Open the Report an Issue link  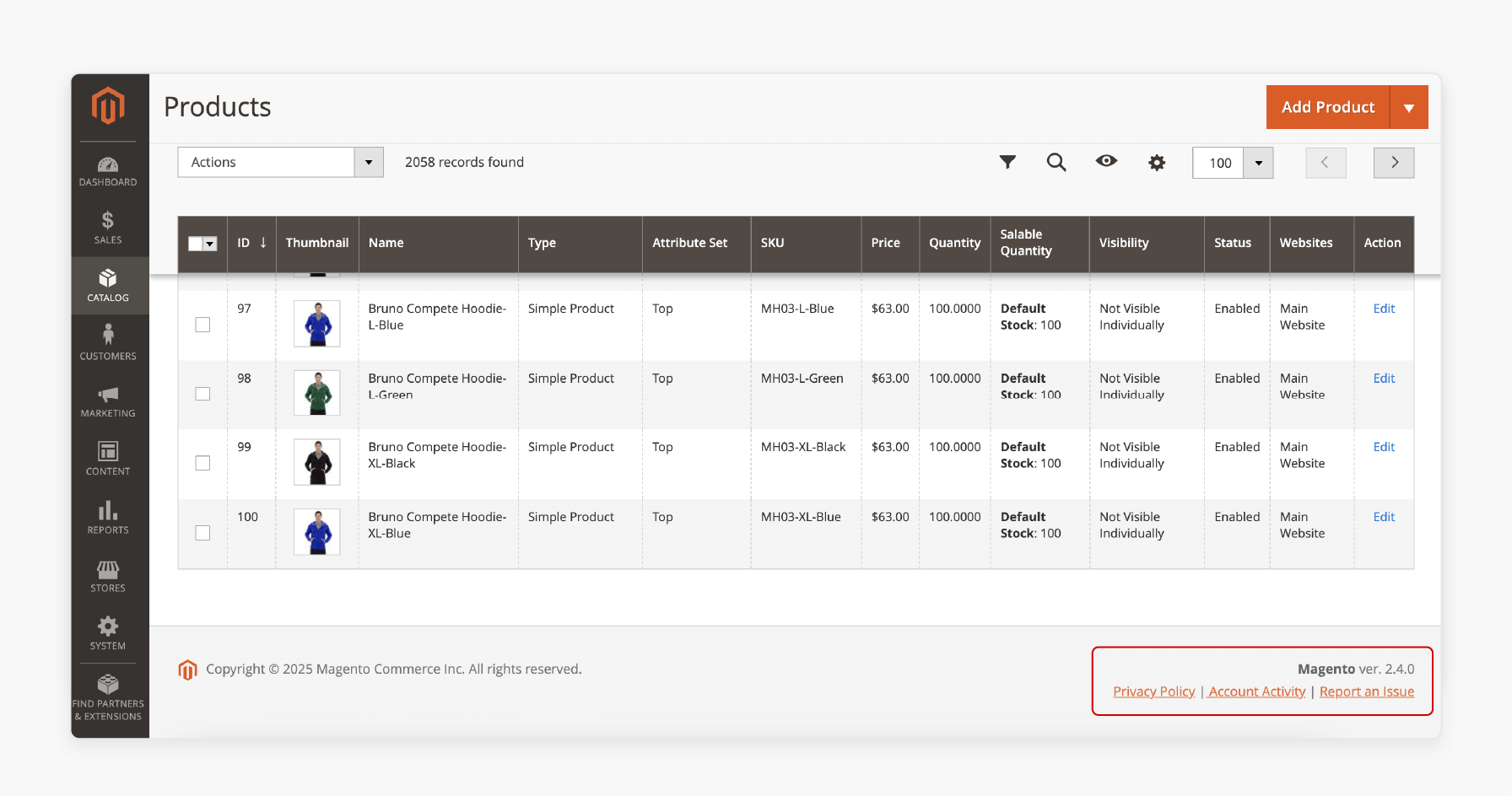[1367, 691]
